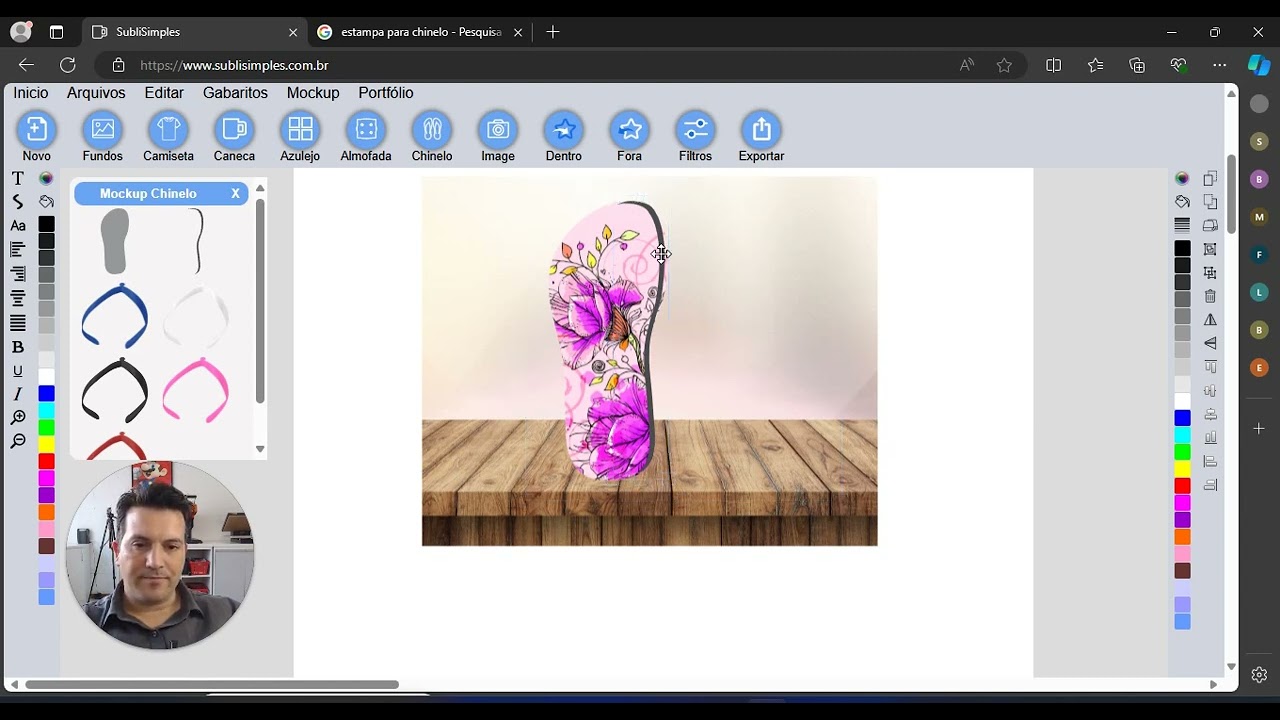Open right panel line thickness icon
Viewport: 1280px width, 720px height.
coord(1182,225)
